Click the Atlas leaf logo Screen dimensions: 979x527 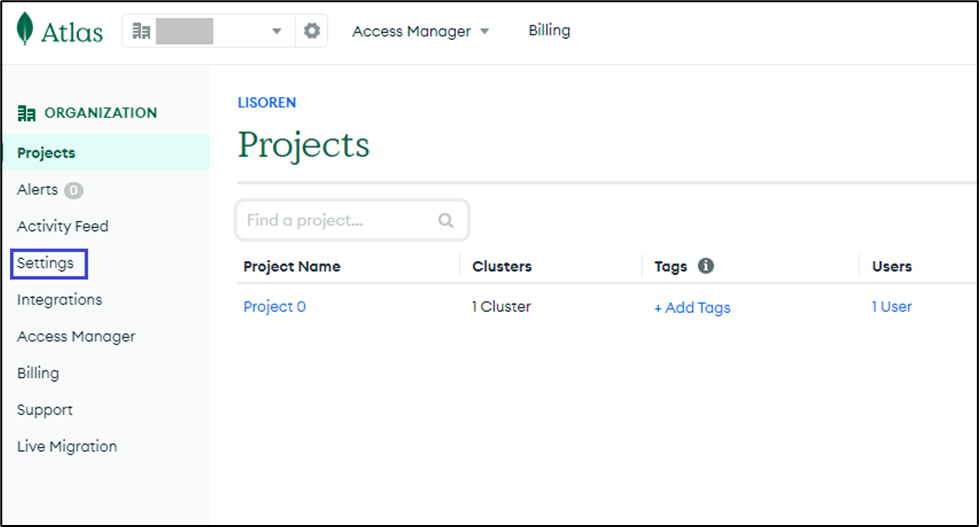click(26, 30)
